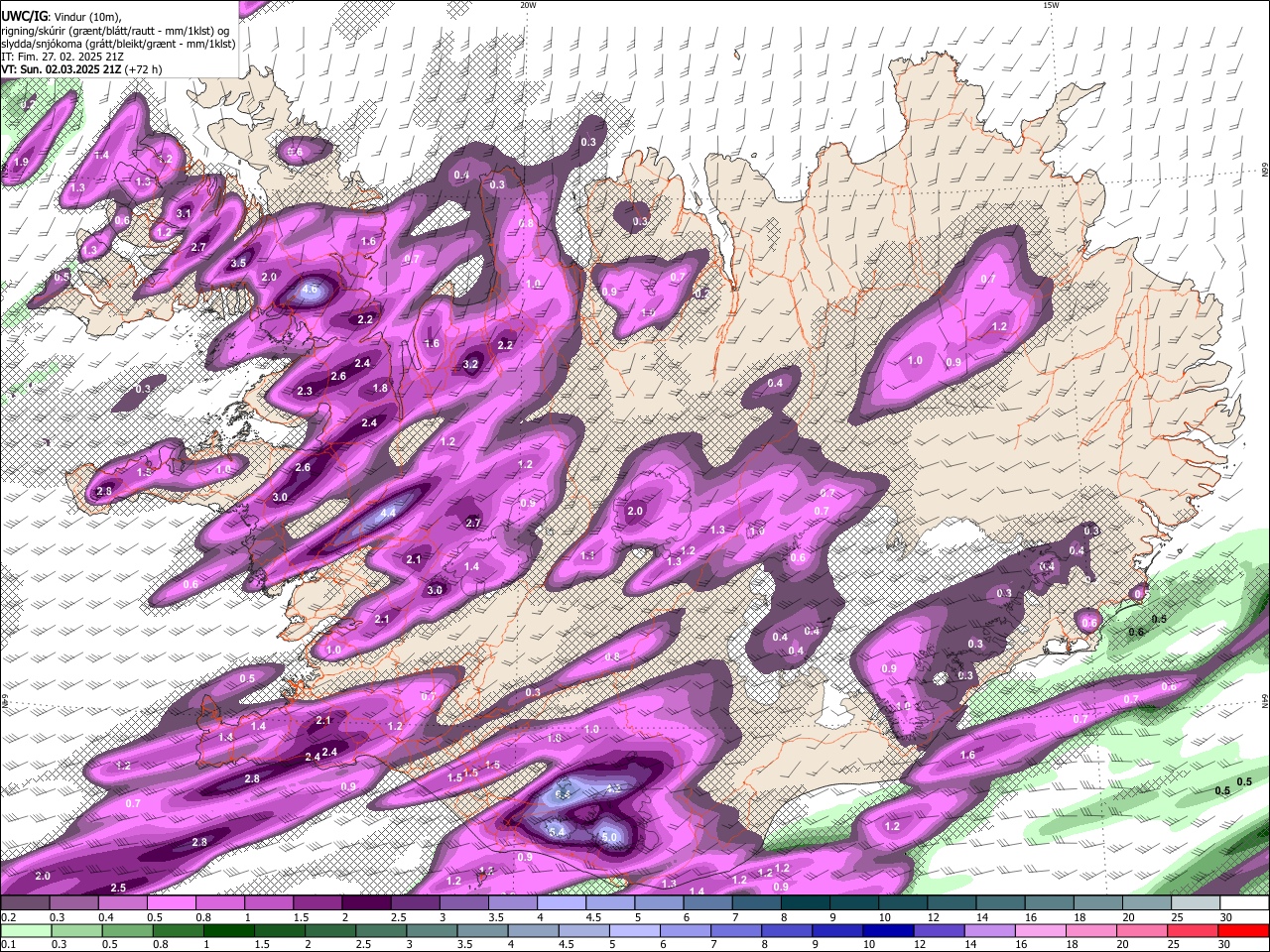Select the light lavender swatch labeled 4 in upper legend
Viewport: 1270px width, 952px height.
pos(561,903)
